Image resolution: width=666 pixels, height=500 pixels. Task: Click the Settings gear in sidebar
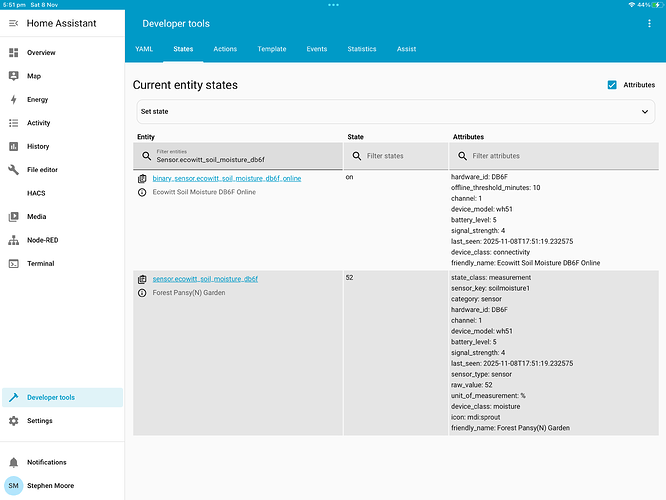(14, 421)
